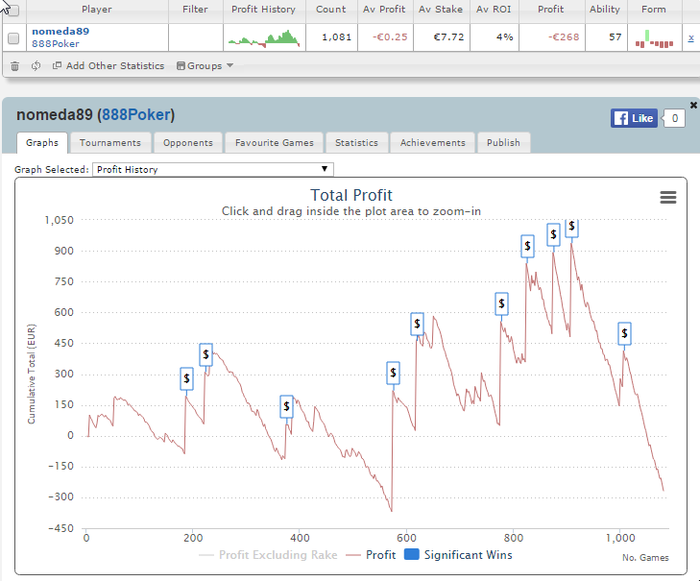700x581 pixels.
Task: Toggle Significant Wins legend series
Action: (458, 555)
